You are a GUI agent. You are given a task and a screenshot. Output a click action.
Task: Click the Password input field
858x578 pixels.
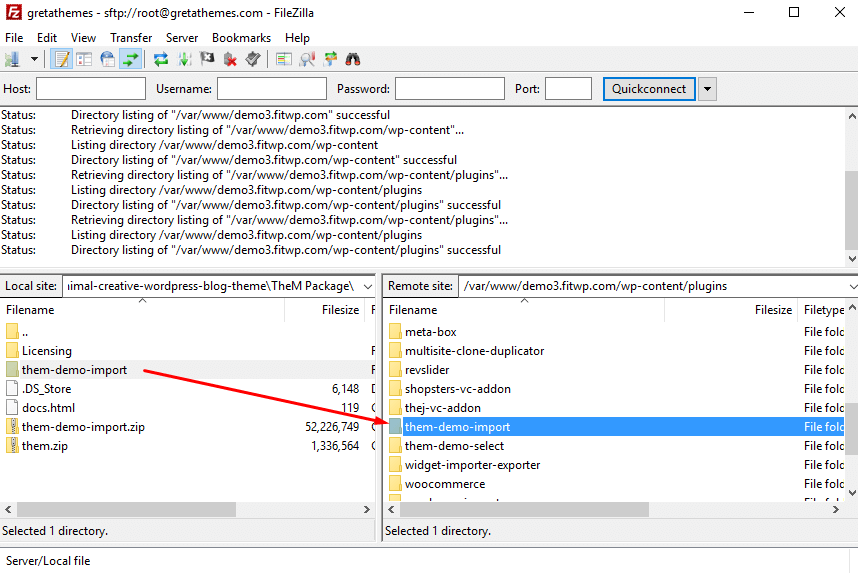(450, 89)
